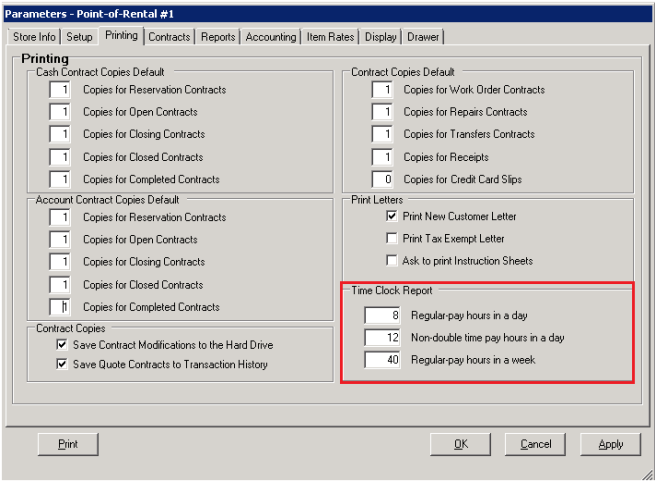
Task: Disable Print New Customer Letter checkbox
Action: (392, 216)
